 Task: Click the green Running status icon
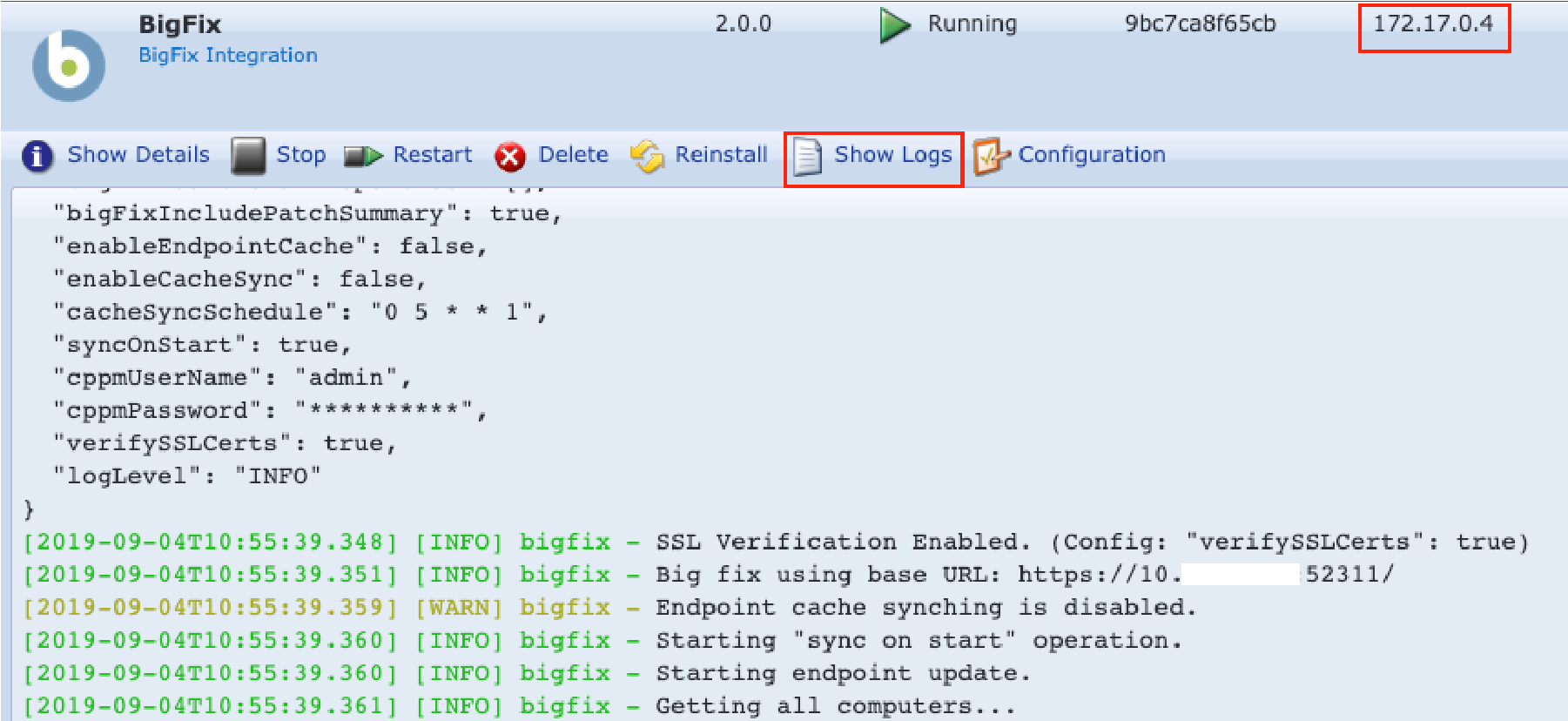tap(894, 25)
